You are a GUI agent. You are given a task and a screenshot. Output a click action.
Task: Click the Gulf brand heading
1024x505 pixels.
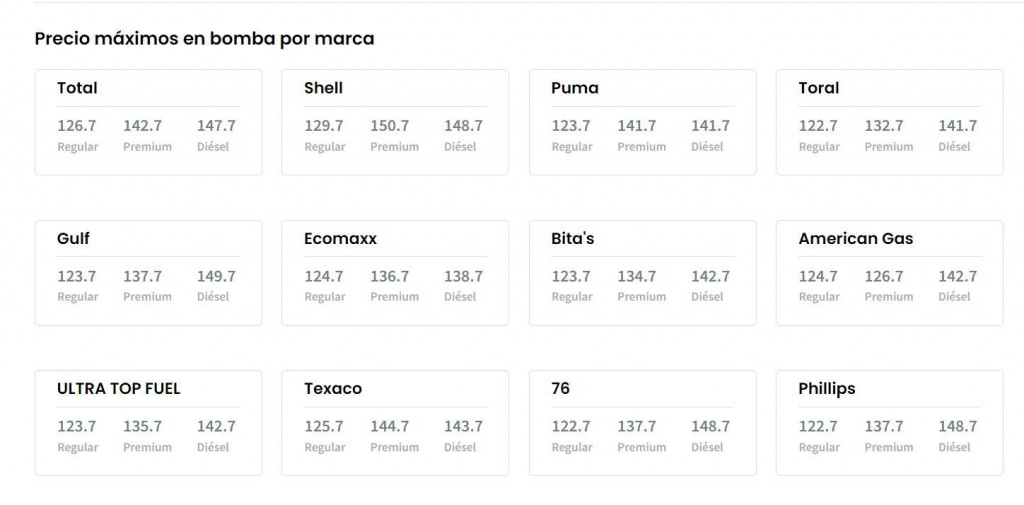(73, 238)
